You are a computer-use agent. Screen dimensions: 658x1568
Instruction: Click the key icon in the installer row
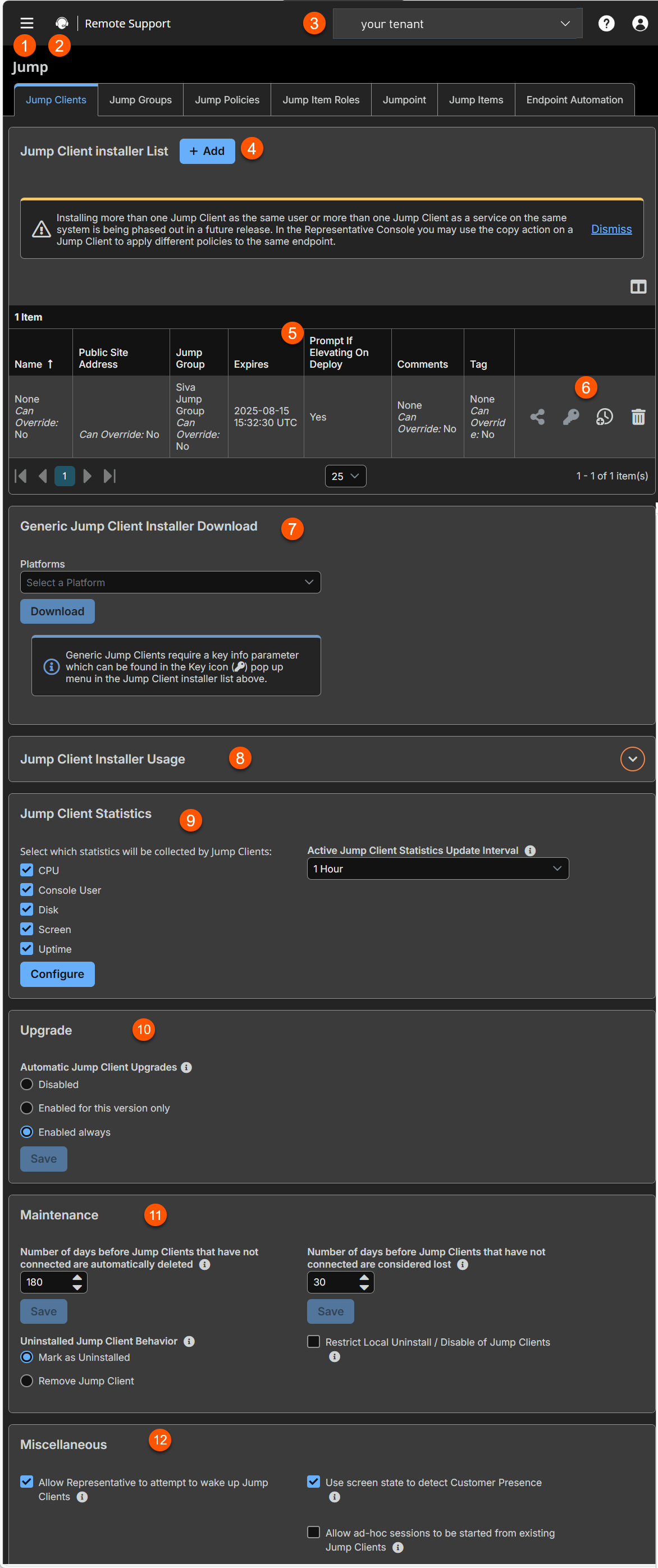click(570, 417)
